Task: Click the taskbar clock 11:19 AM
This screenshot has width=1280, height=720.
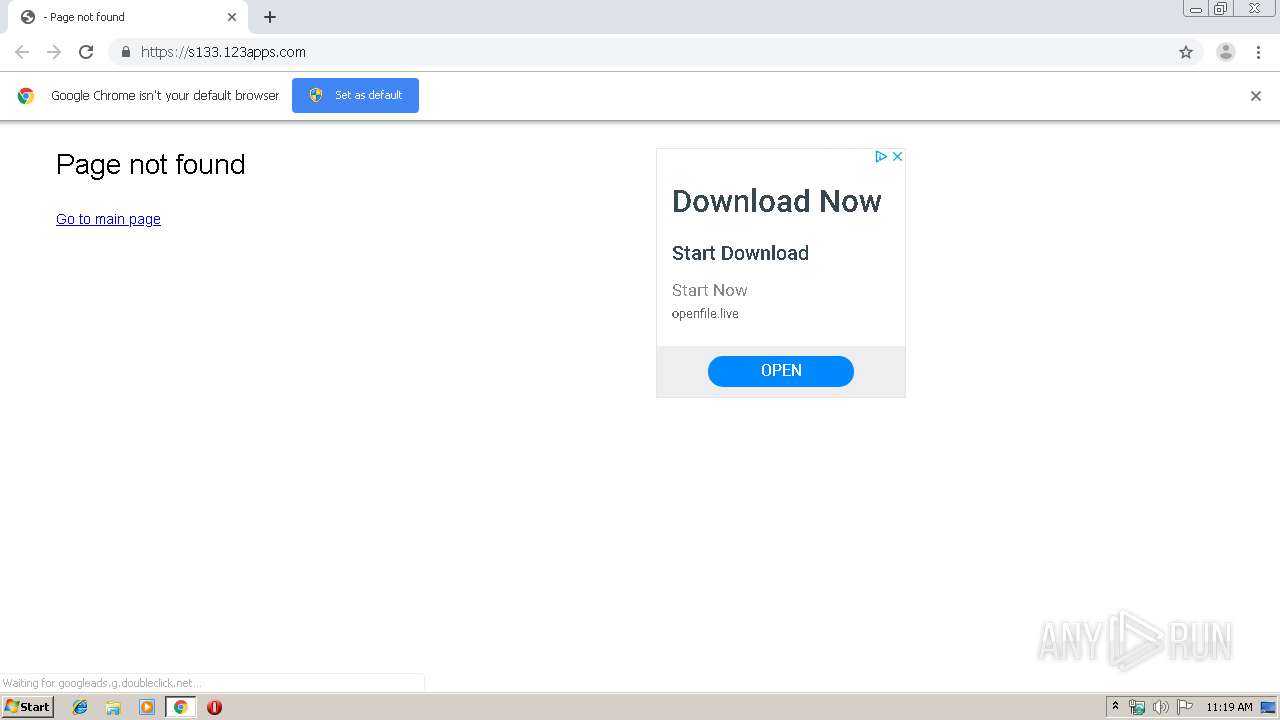Action: tap(1229, 707)
